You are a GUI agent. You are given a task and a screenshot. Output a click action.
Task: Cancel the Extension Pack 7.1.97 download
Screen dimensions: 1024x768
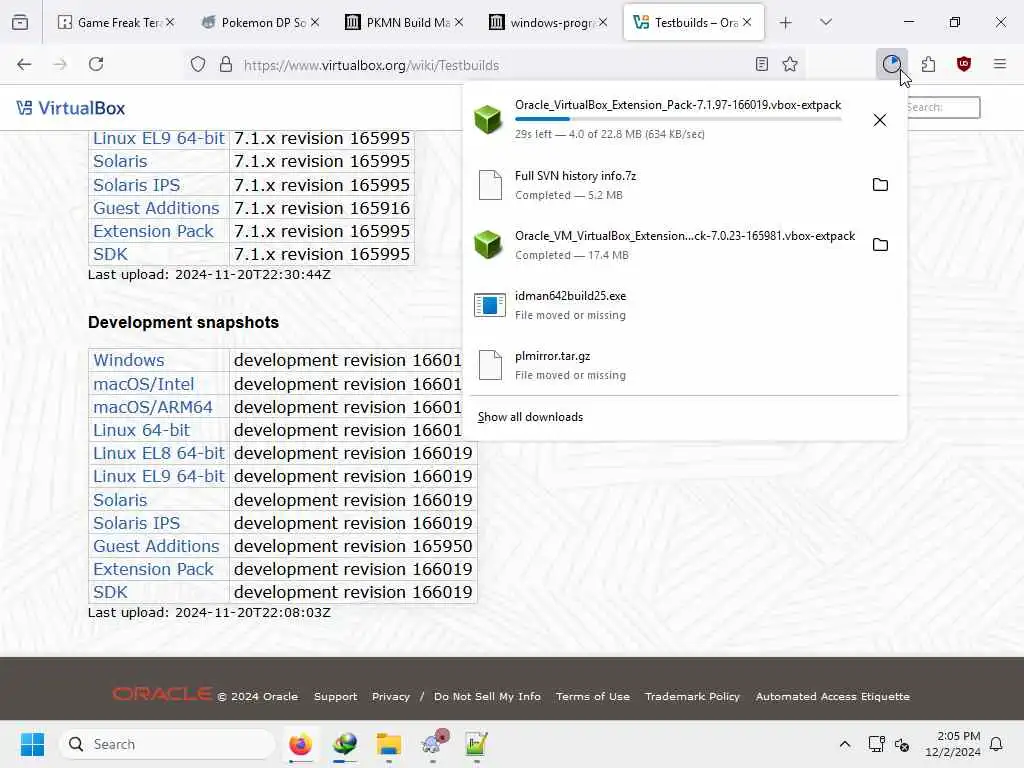880,120
